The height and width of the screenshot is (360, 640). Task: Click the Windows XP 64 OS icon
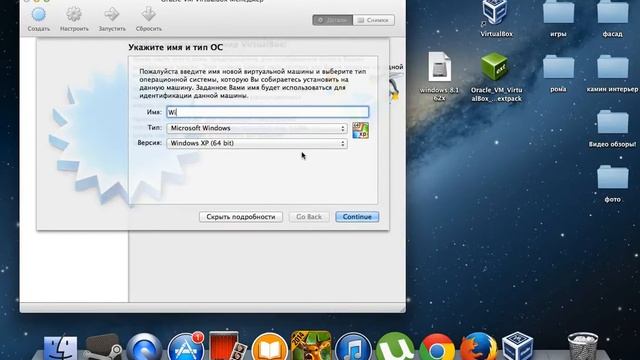[360, 131]
